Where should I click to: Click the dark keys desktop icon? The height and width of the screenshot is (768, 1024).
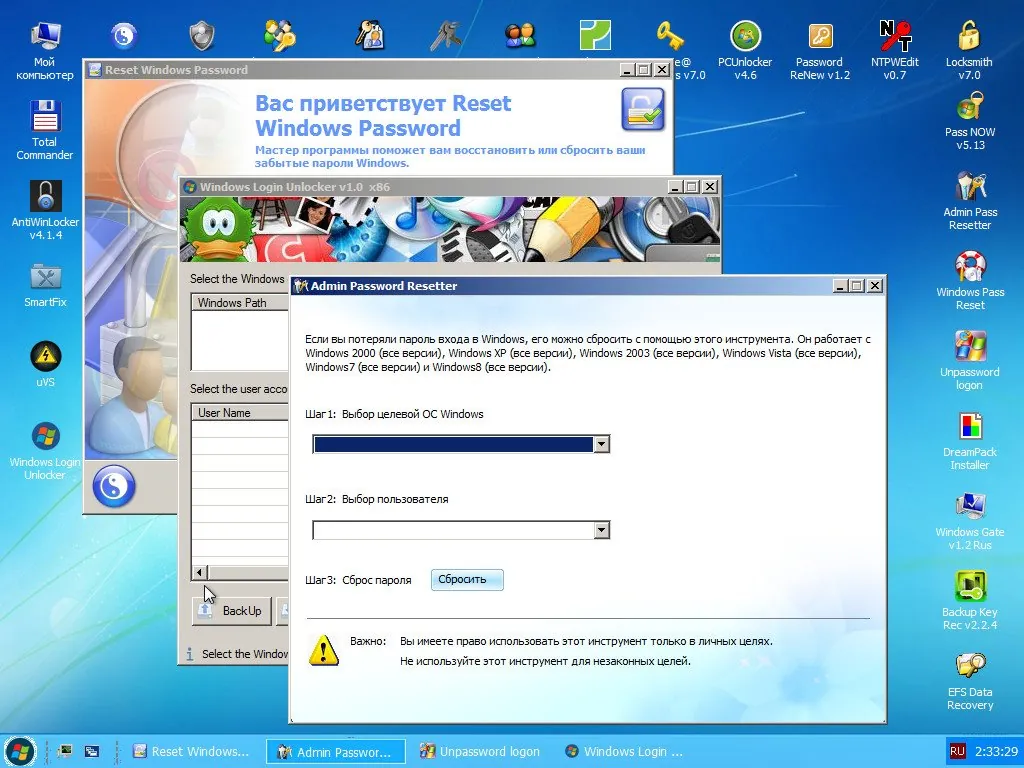445,36
